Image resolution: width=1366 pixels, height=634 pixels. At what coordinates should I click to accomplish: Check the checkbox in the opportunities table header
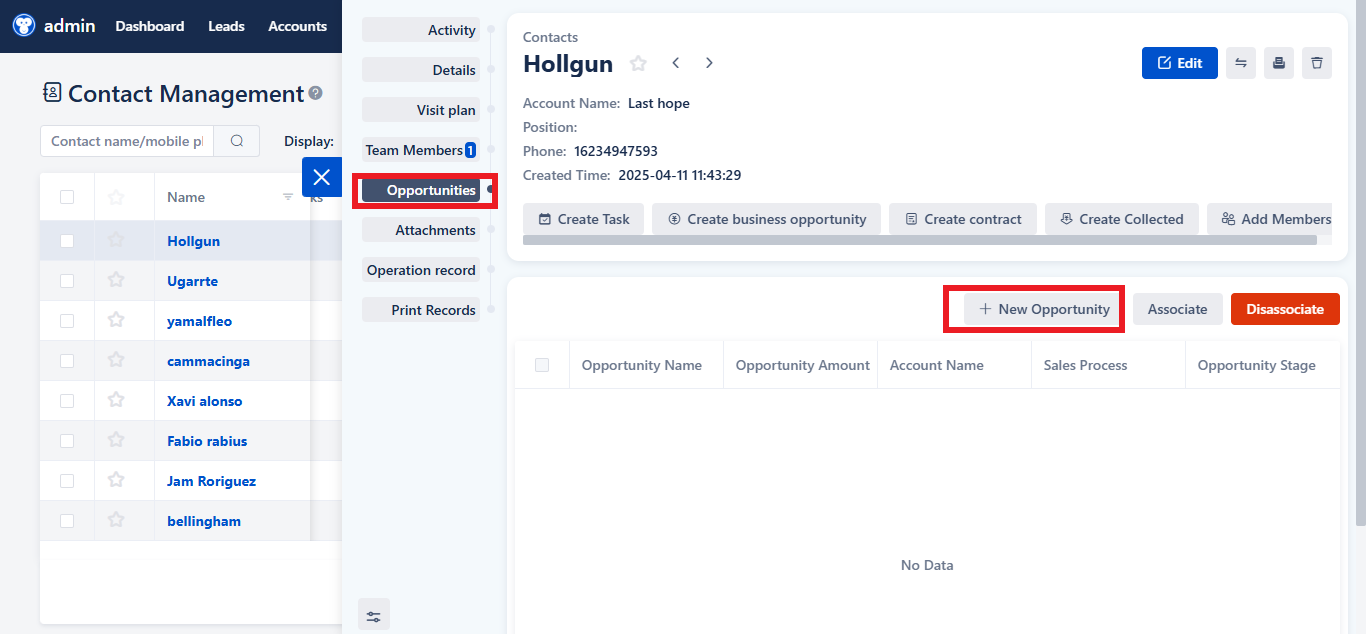(x=541, y=364)
